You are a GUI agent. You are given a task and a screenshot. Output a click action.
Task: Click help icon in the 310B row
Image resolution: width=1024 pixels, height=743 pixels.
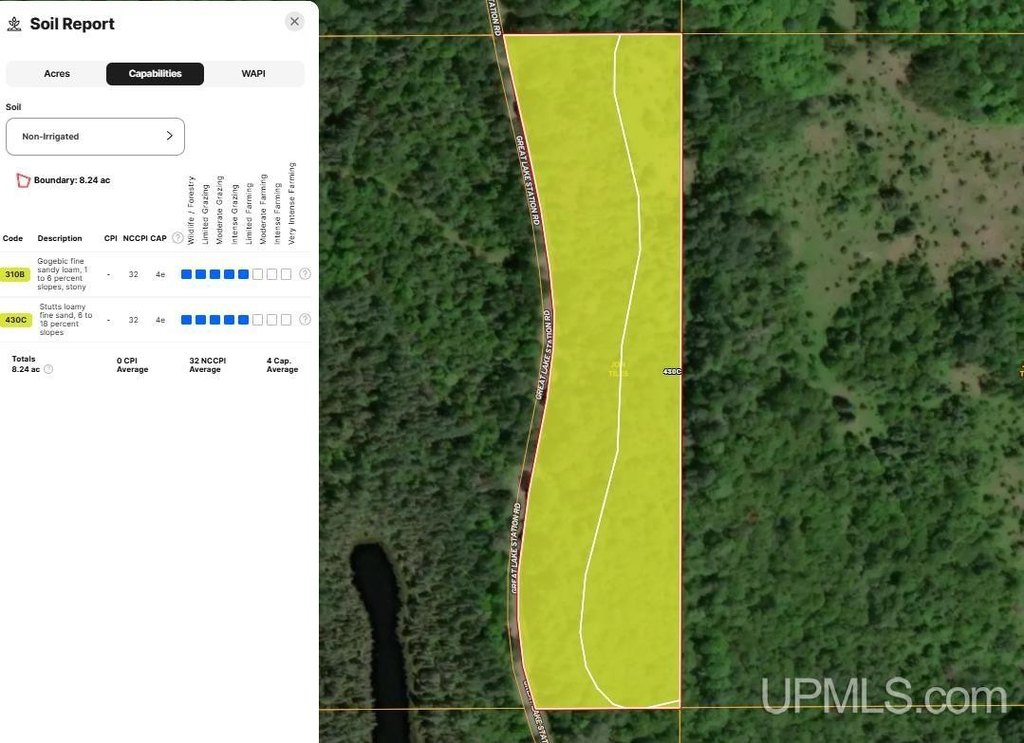pos(305,274)
